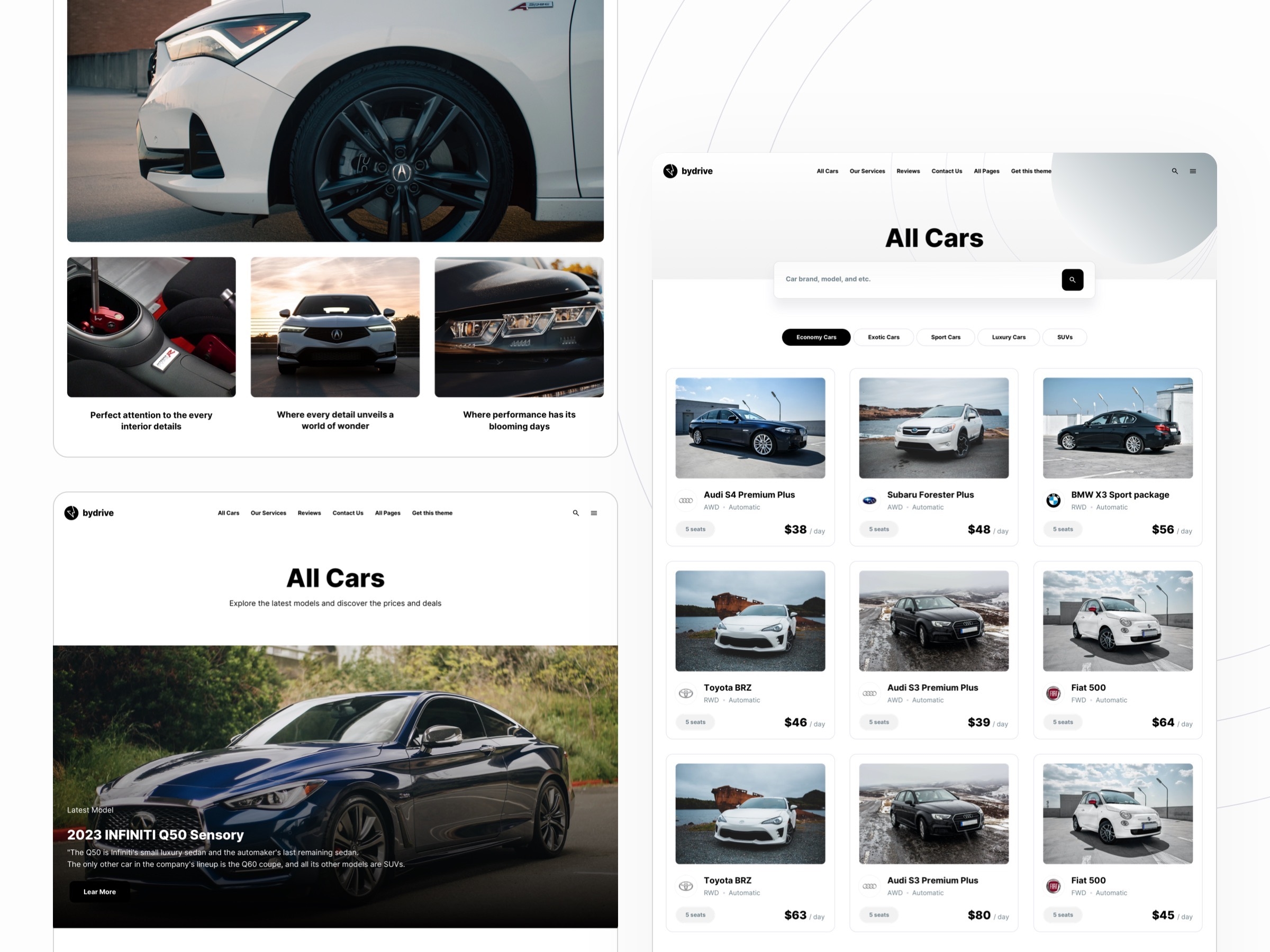The height and width of the screenshot is (952, 1270).
Task: Click the Audi logo badge on S4 listing
Action: click(x=686, y=498)
